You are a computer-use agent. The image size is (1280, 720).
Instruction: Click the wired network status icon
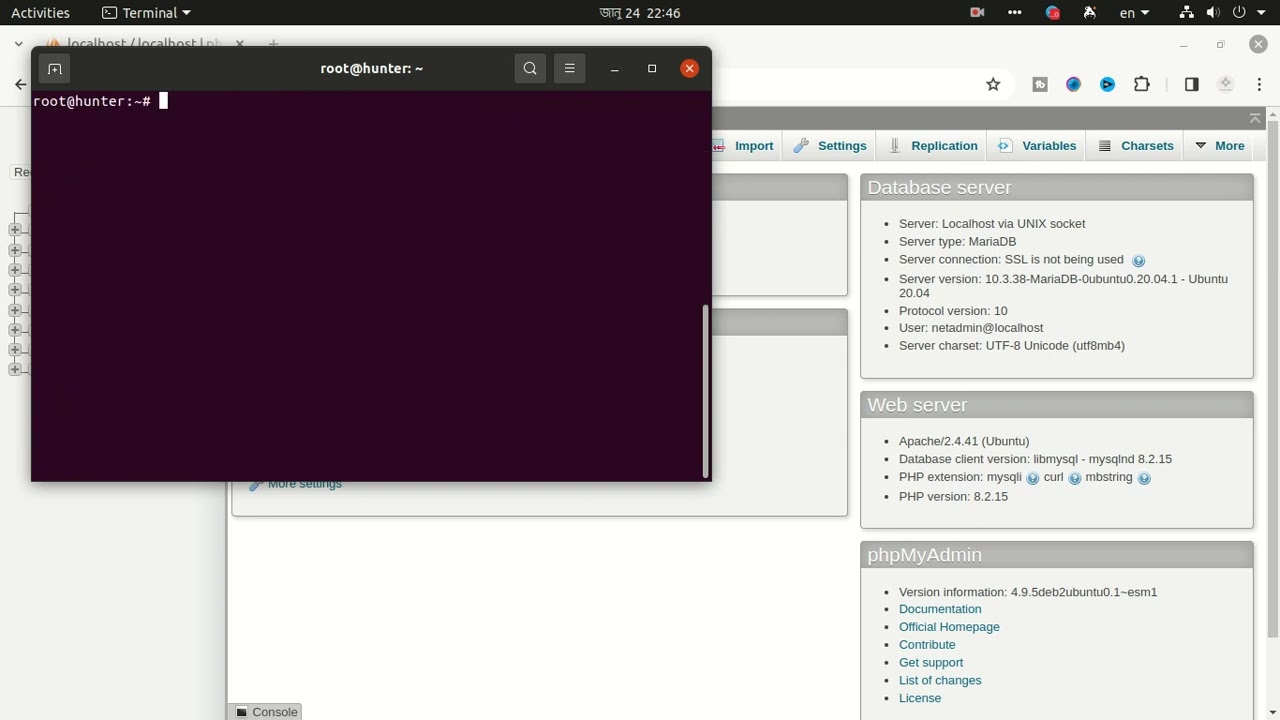(1186, 13)
